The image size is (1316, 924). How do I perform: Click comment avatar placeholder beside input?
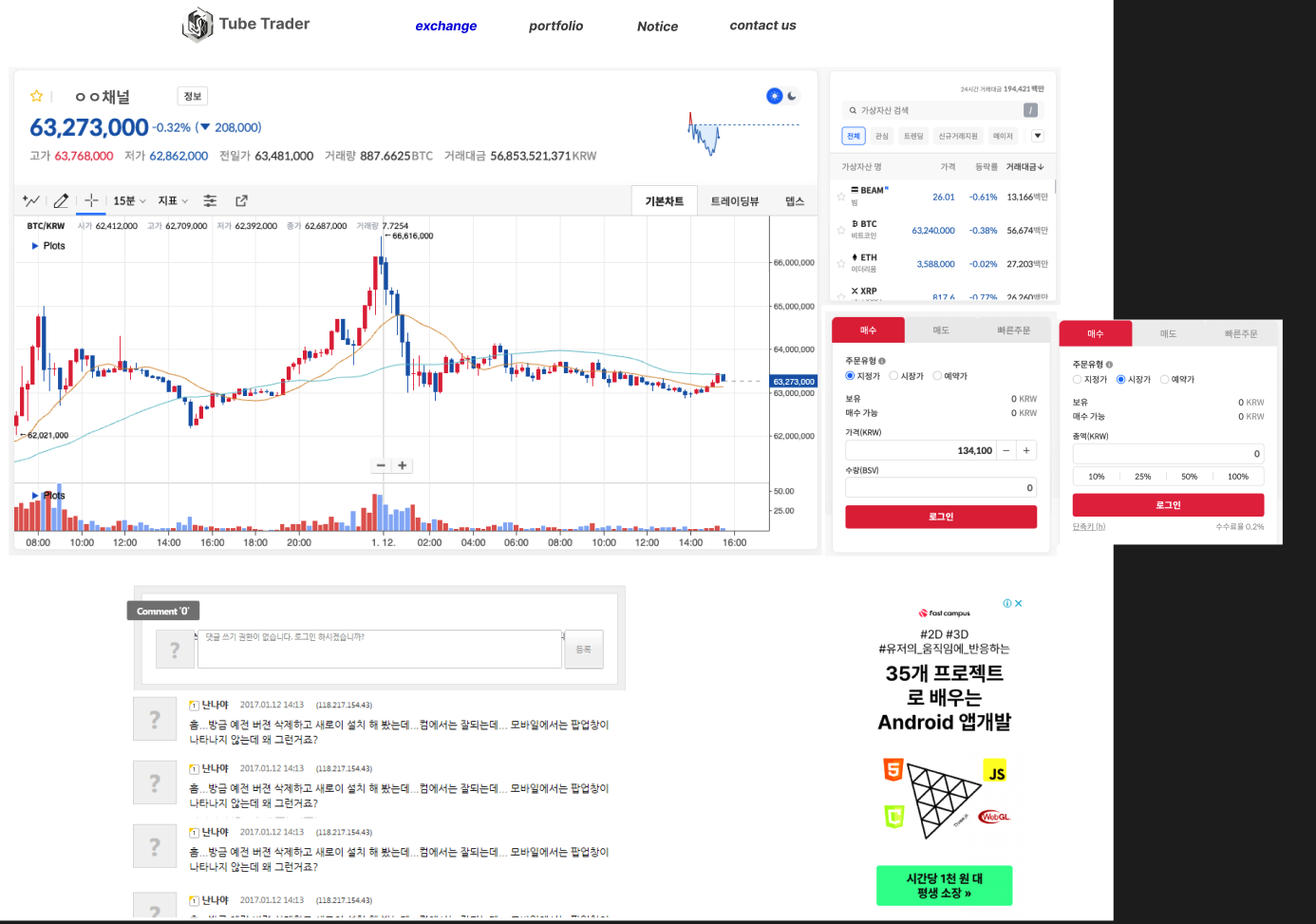(175, 650)
